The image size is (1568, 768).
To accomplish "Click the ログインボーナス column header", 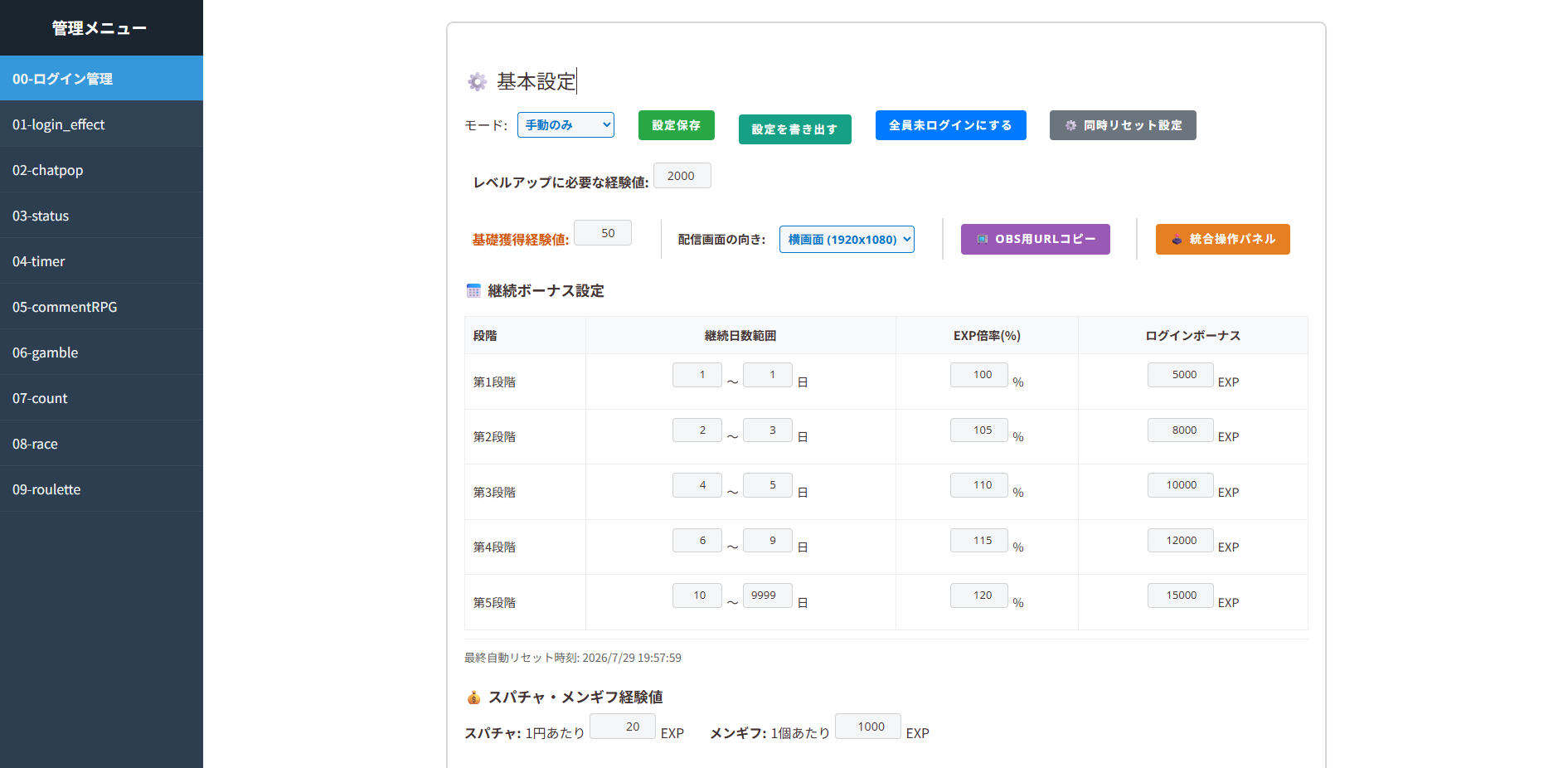I will [1193, 336].
